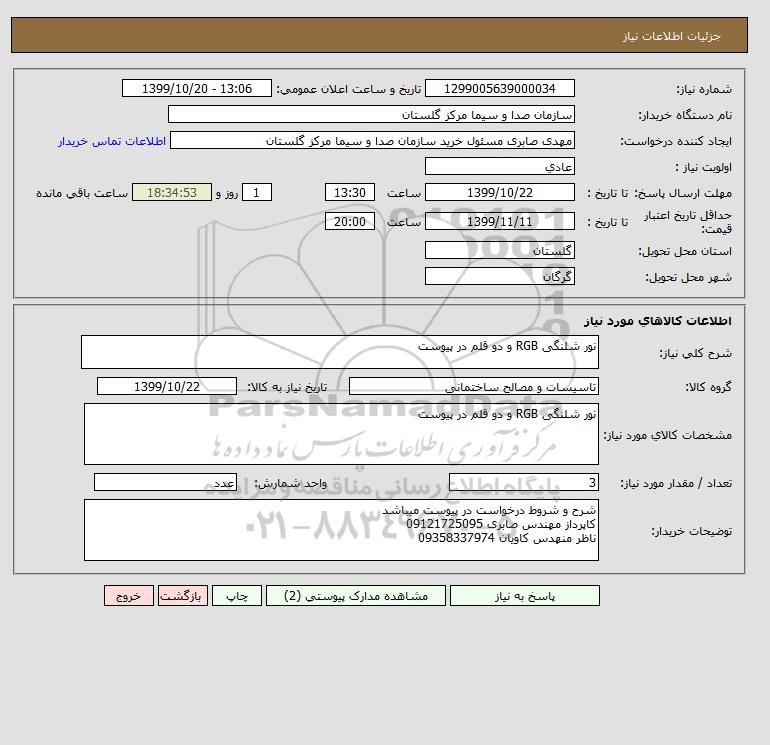Click the 'خروج' exit button
770x745 pixels.
point(129,596)
